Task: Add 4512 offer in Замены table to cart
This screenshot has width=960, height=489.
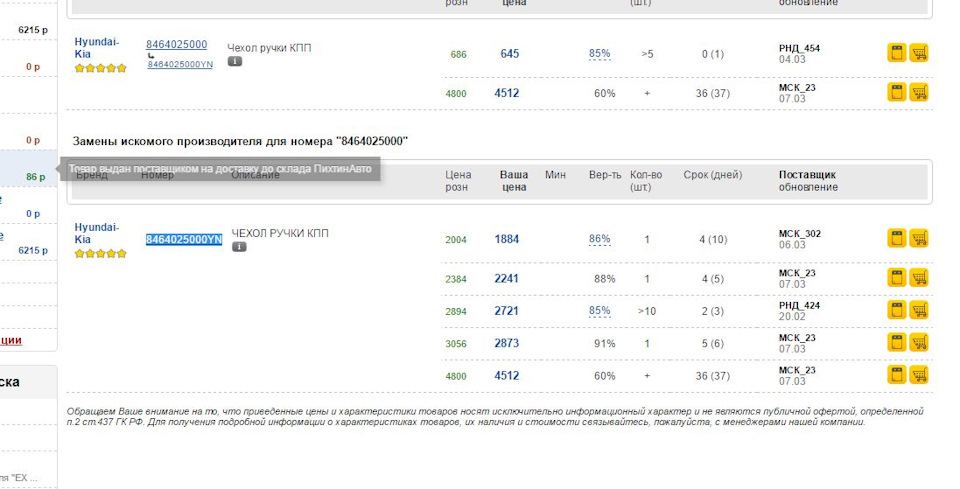Action: coord(918,375)
